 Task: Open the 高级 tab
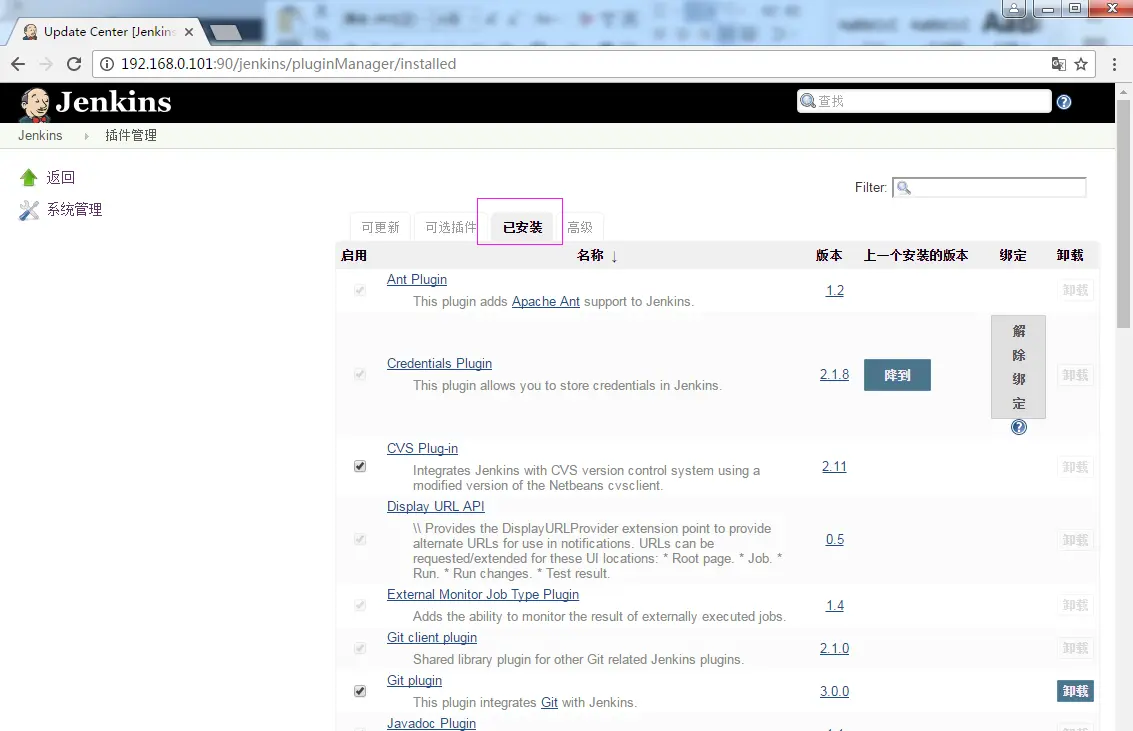click(580, 228)
